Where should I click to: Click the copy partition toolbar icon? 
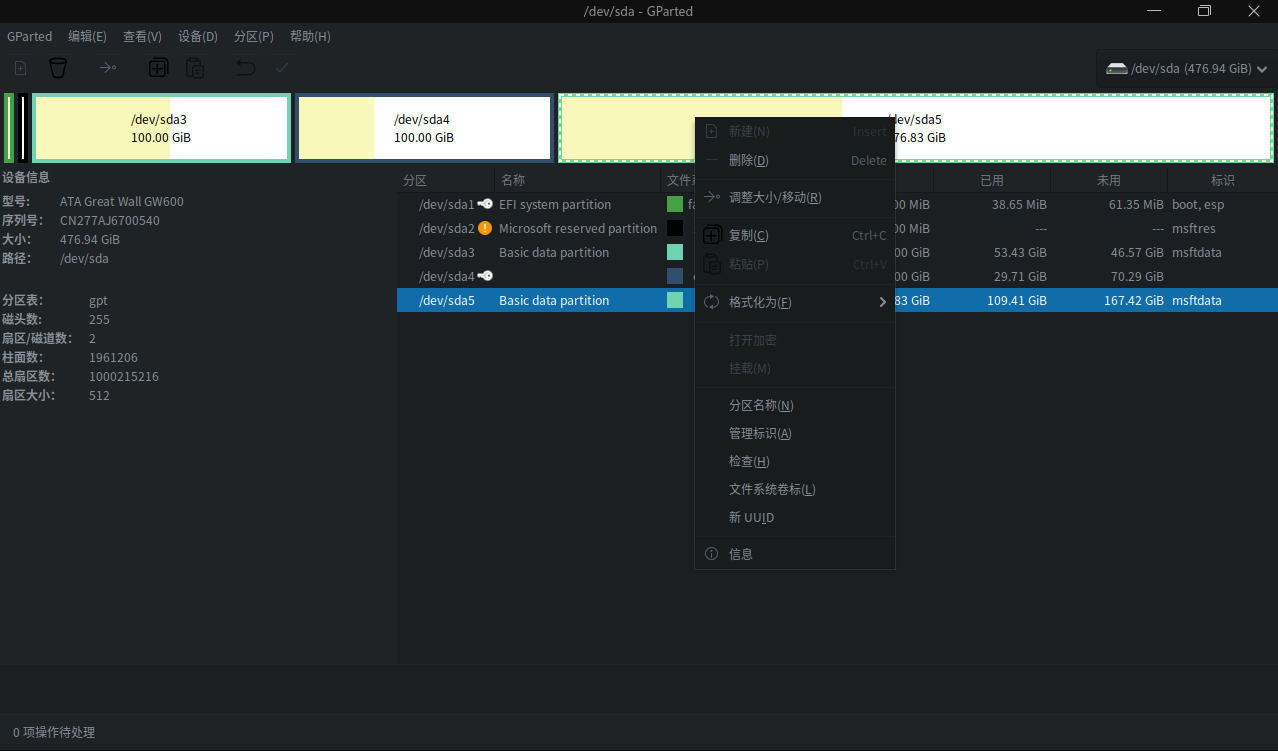[158, 68]
